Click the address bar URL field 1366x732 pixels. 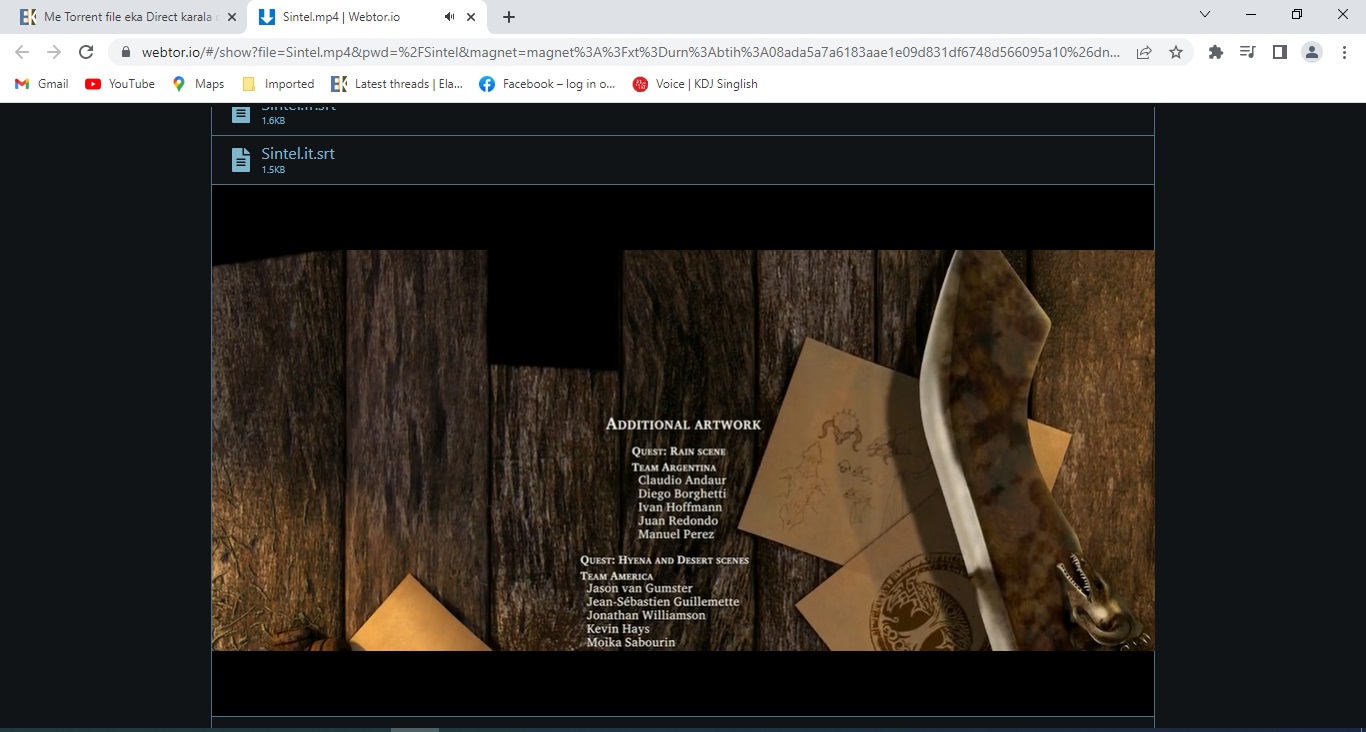(630, 52)
